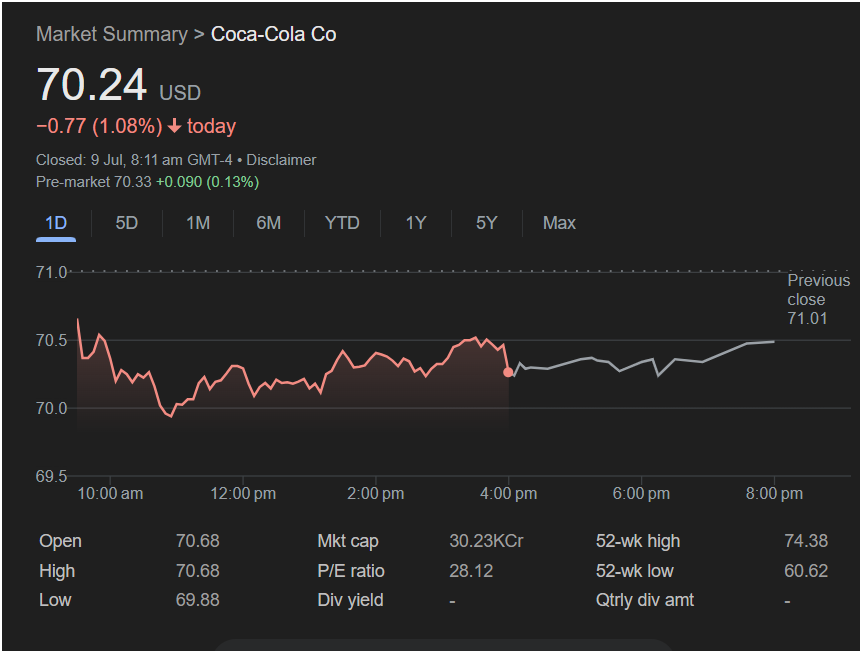Viewport: 862px width, 653px height.
Task: Click the +0.090 (0.13%) pre-market change
Action: coord(207,182)
